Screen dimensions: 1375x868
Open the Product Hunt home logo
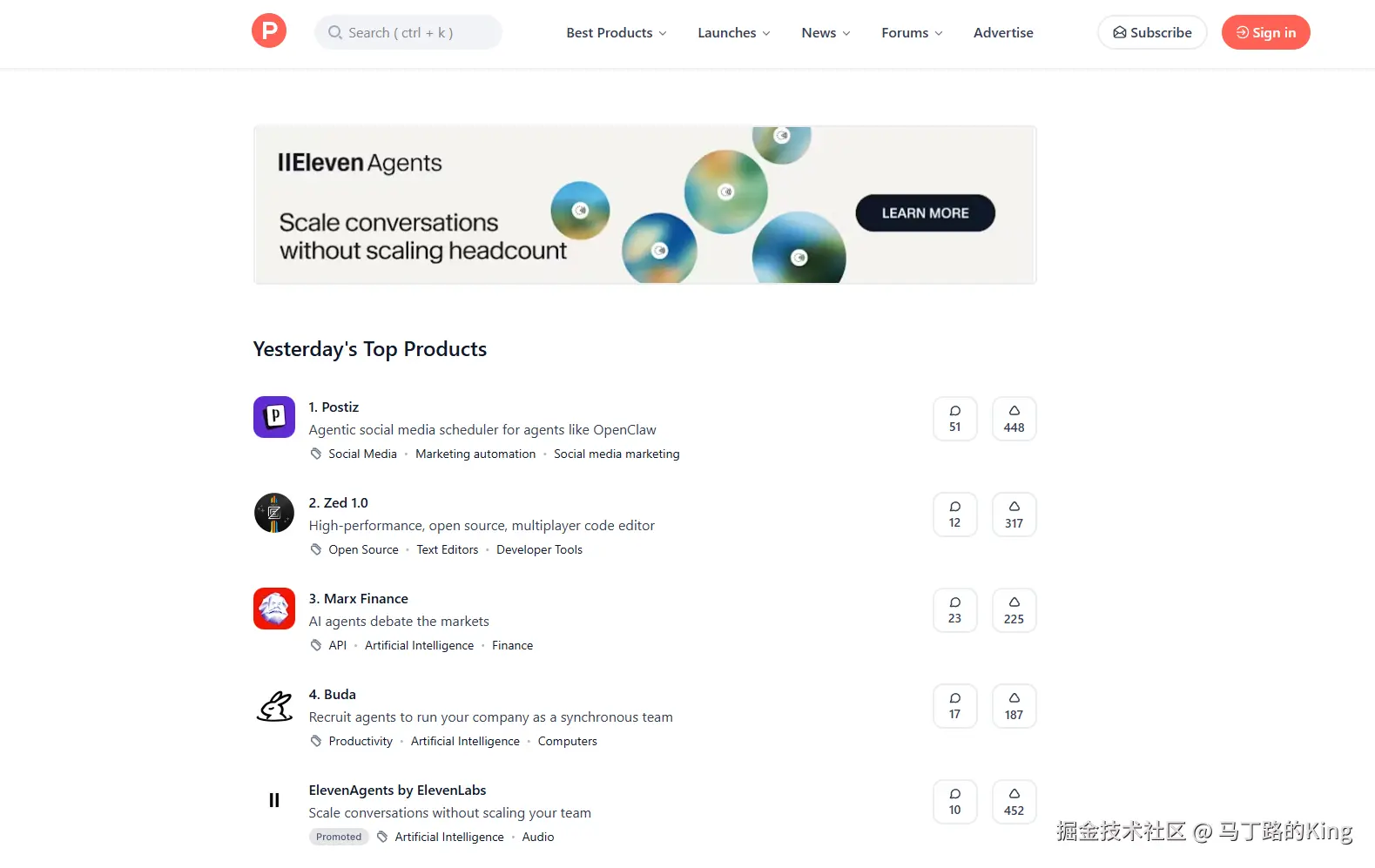click(x=269, y=31)
